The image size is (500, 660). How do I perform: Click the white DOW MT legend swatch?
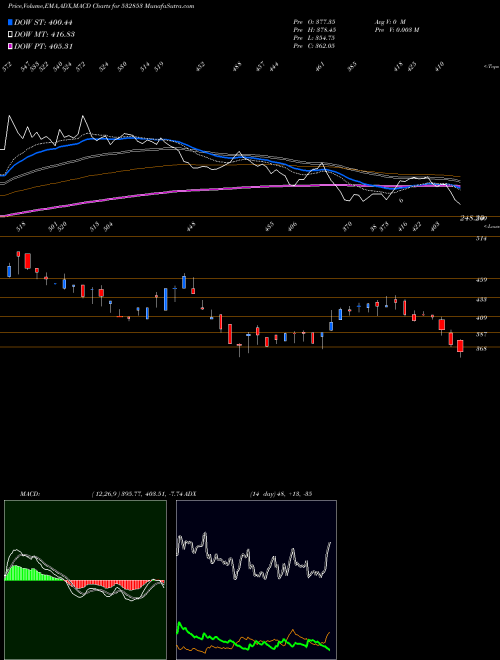[11, 34]
